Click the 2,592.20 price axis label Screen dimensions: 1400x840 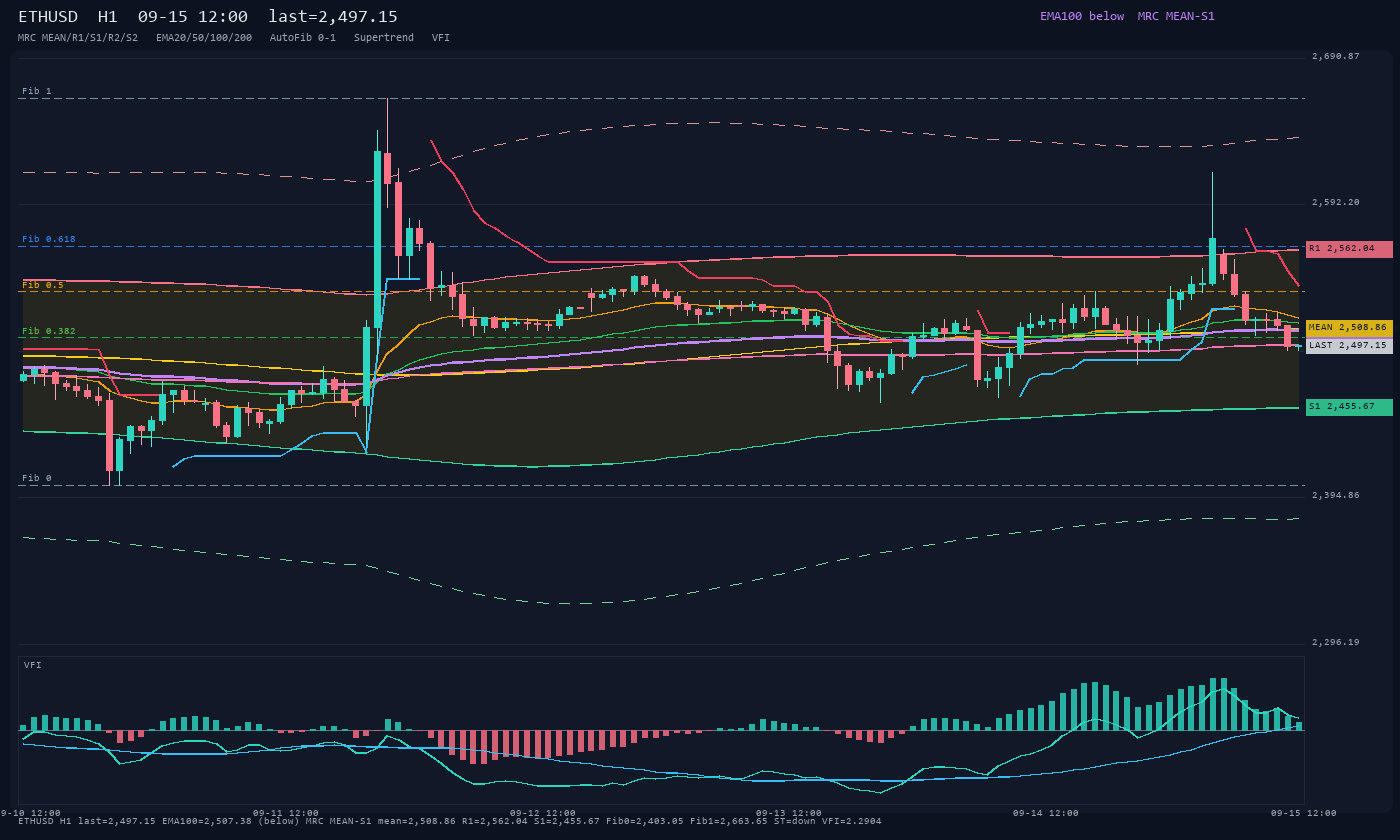(1336, 202)
